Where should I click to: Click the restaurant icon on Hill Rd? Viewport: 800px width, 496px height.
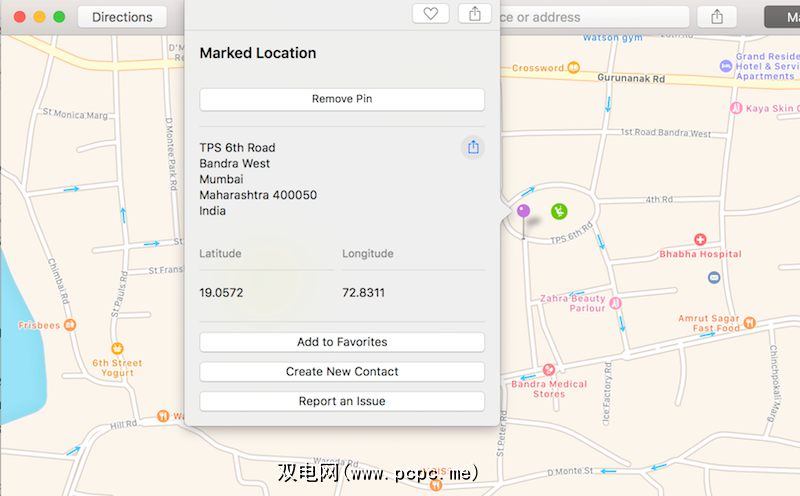tap(163, 416)
